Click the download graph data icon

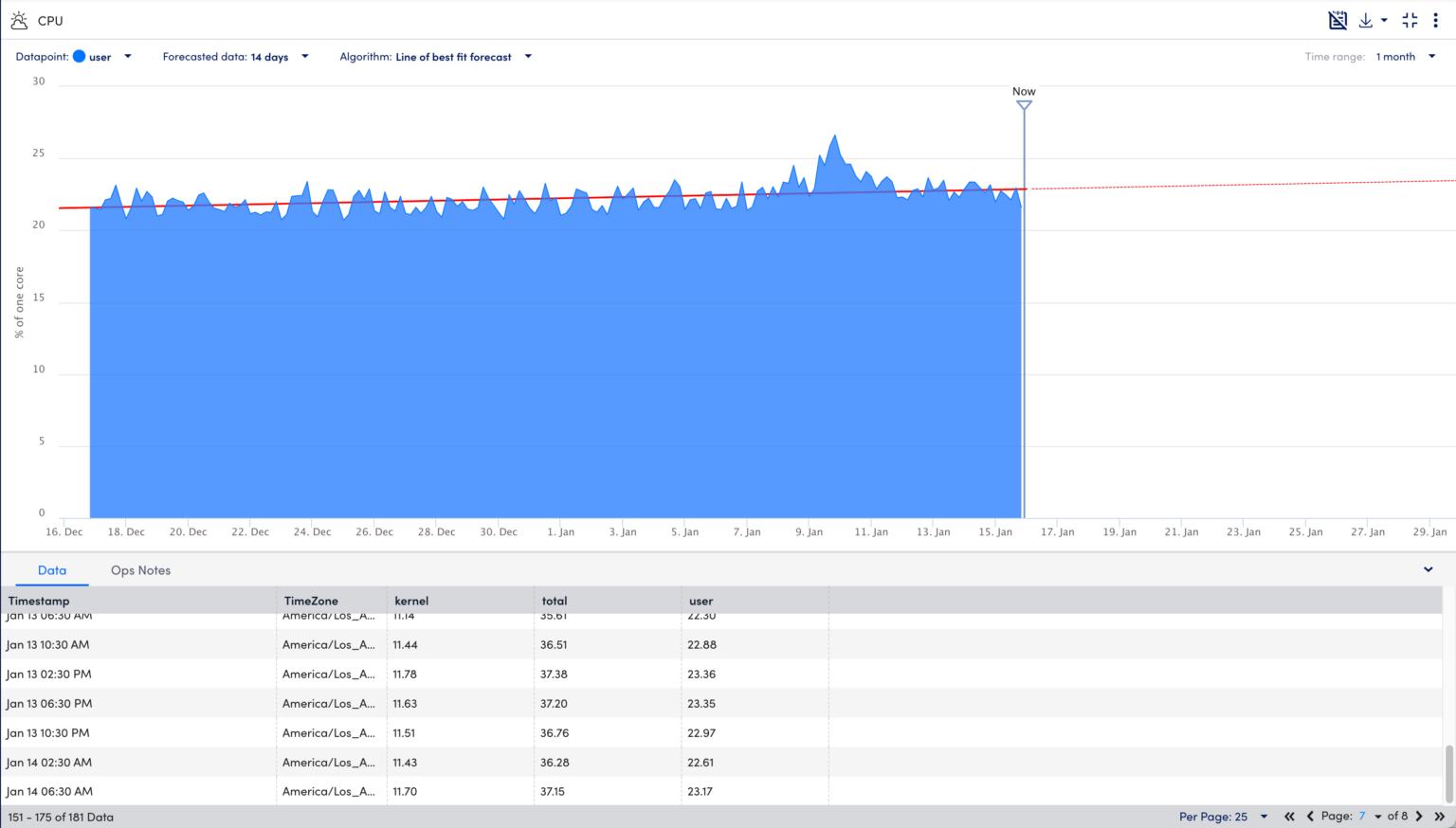tap(1366, 19)
